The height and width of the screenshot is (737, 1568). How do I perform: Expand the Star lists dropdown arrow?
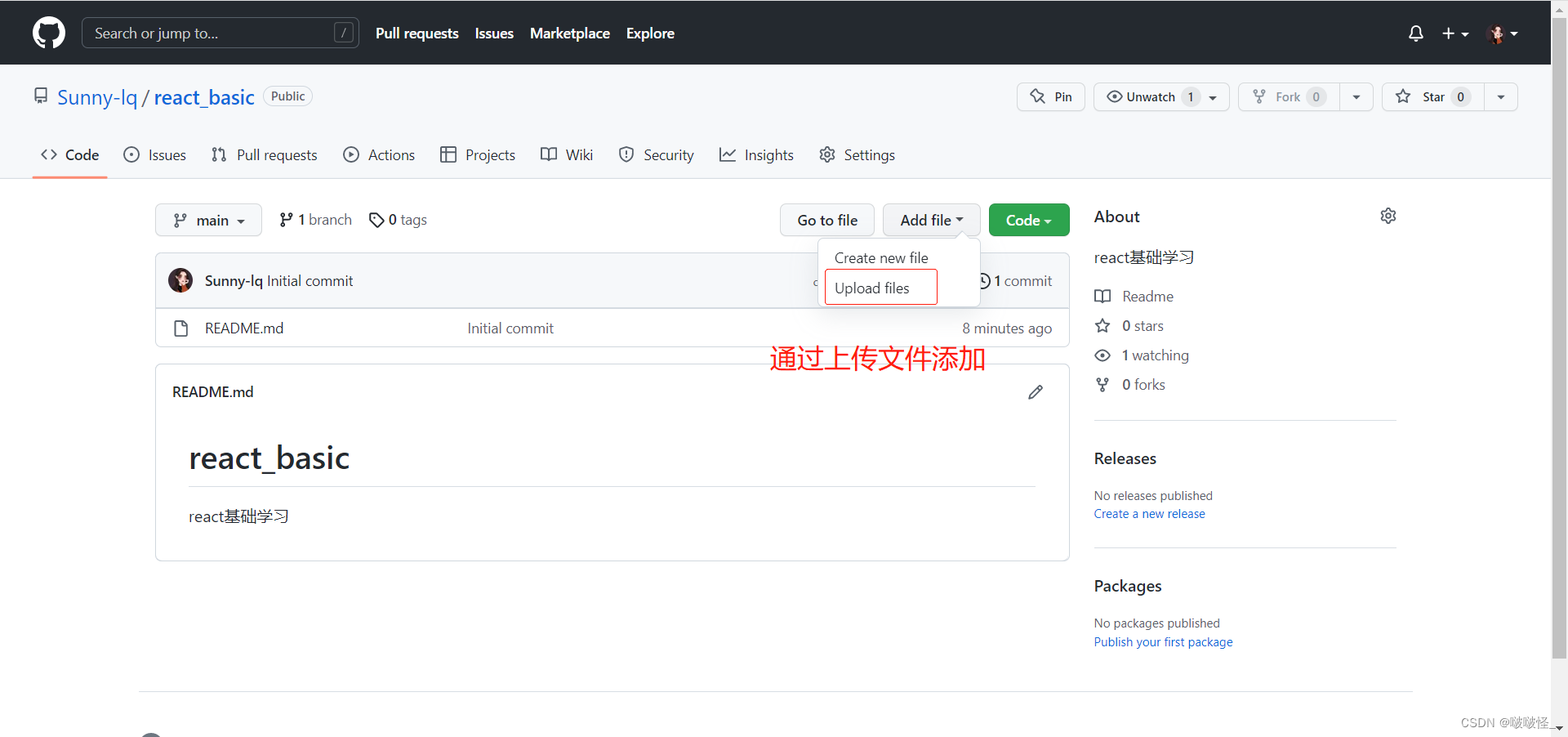(1501, 96)
